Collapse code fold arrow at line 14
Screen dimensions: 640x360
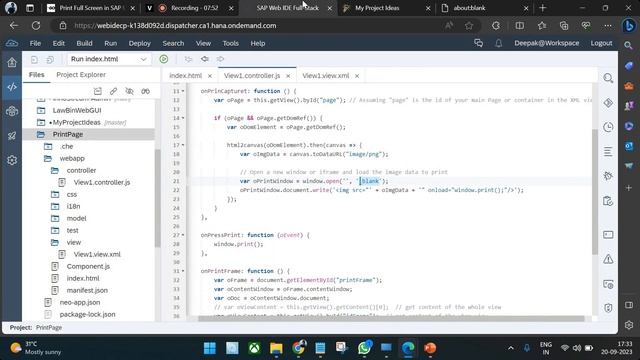183,118
